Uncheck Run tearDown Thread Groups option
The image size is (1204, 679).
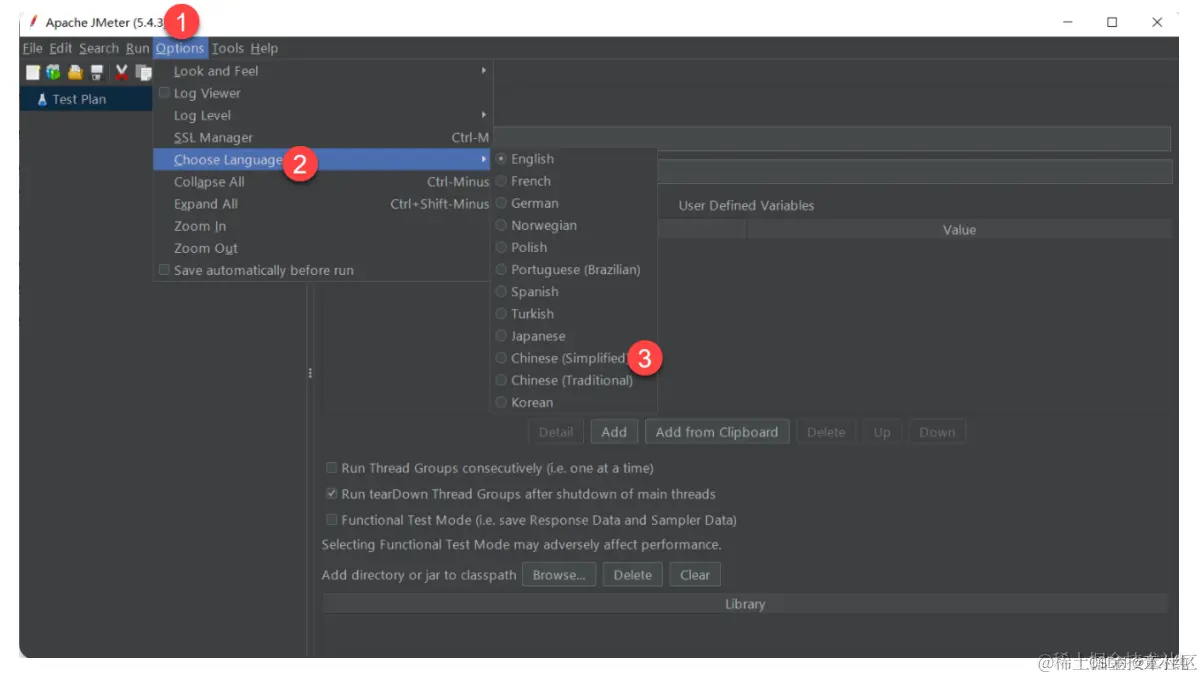point(332,494)
